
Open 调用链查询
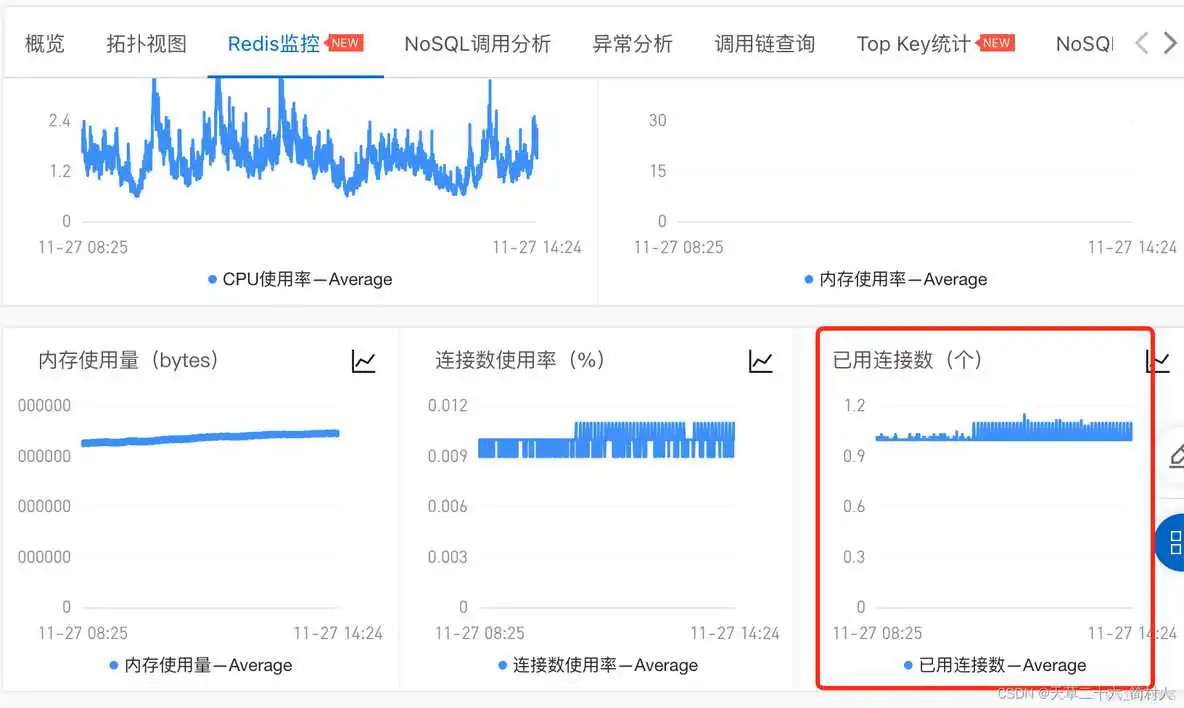[765, 43]
